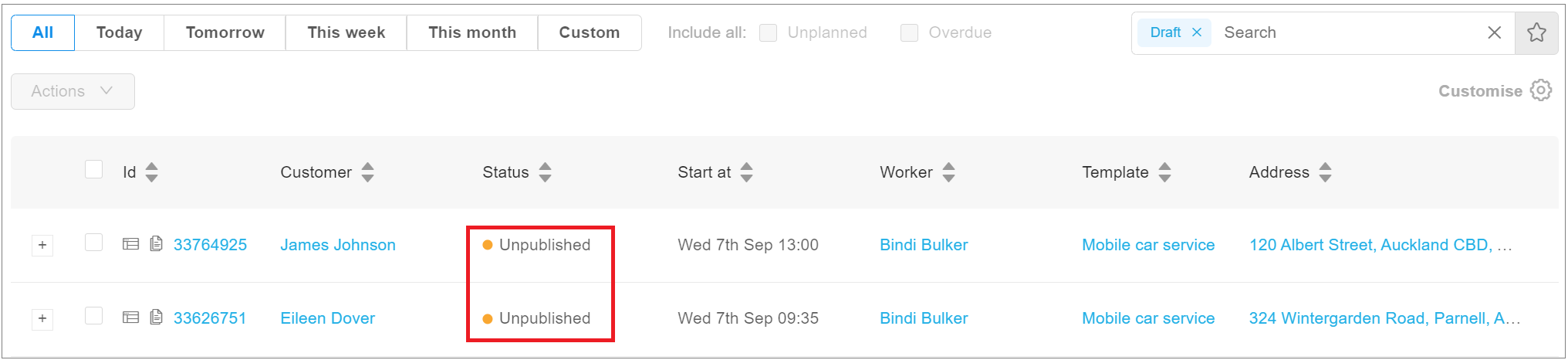This screenshot has height=360, width=1568.
Task: Click card icon for job 33626751
Action: point(131,318)
